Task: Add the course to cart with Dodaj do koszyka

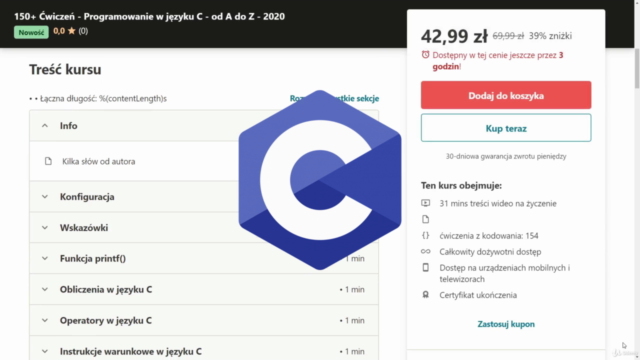Action: pos(506,95)
